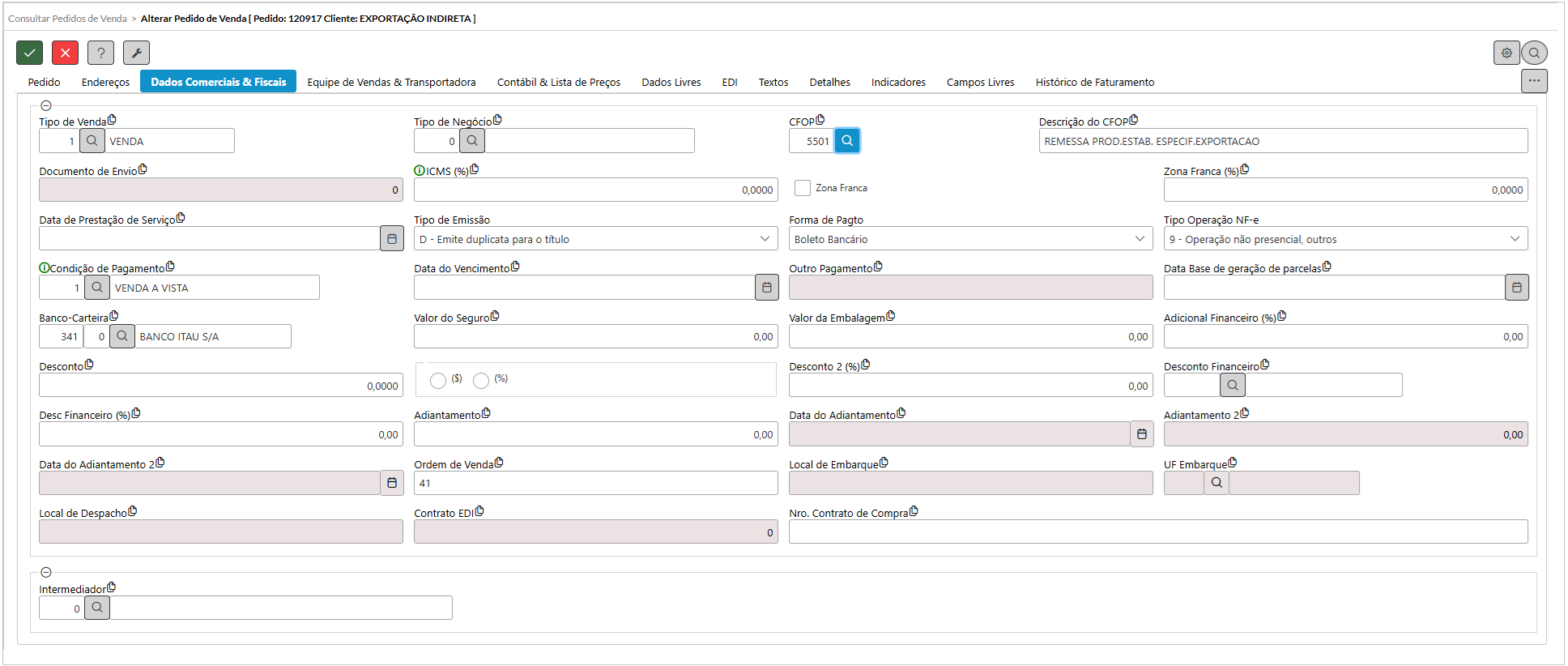Click the Desconto value field

pos(221,386)
